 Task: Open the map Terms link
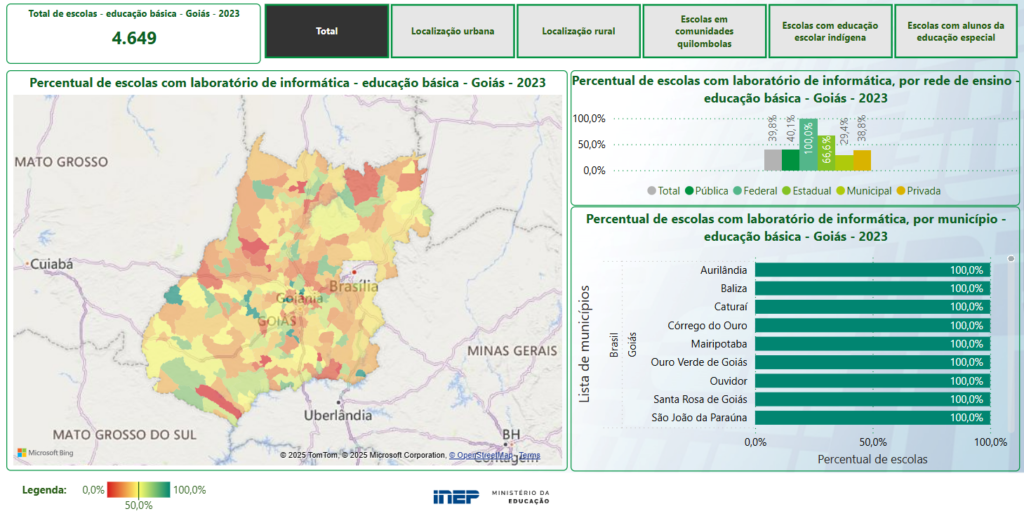point(530,455)
